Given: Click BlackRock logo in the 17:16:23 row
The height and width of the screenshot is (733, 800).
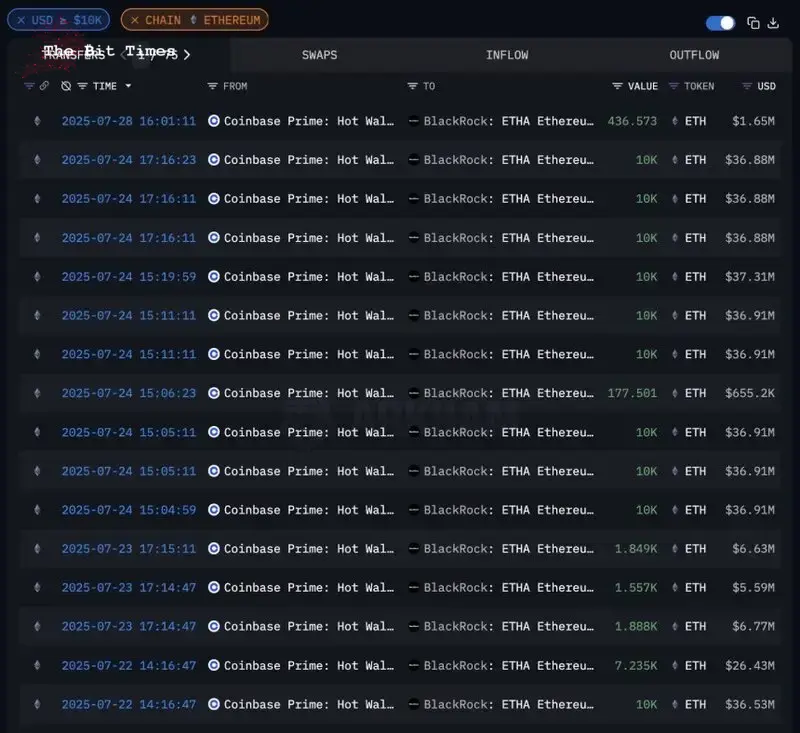Looking at the screenshot, I should [x=414, y=160].
